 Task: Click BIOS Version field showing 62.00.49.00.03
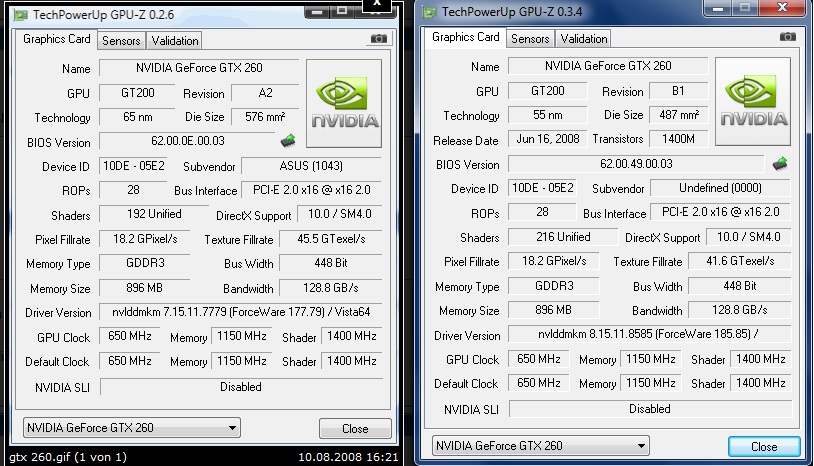(x=636, y=164)
